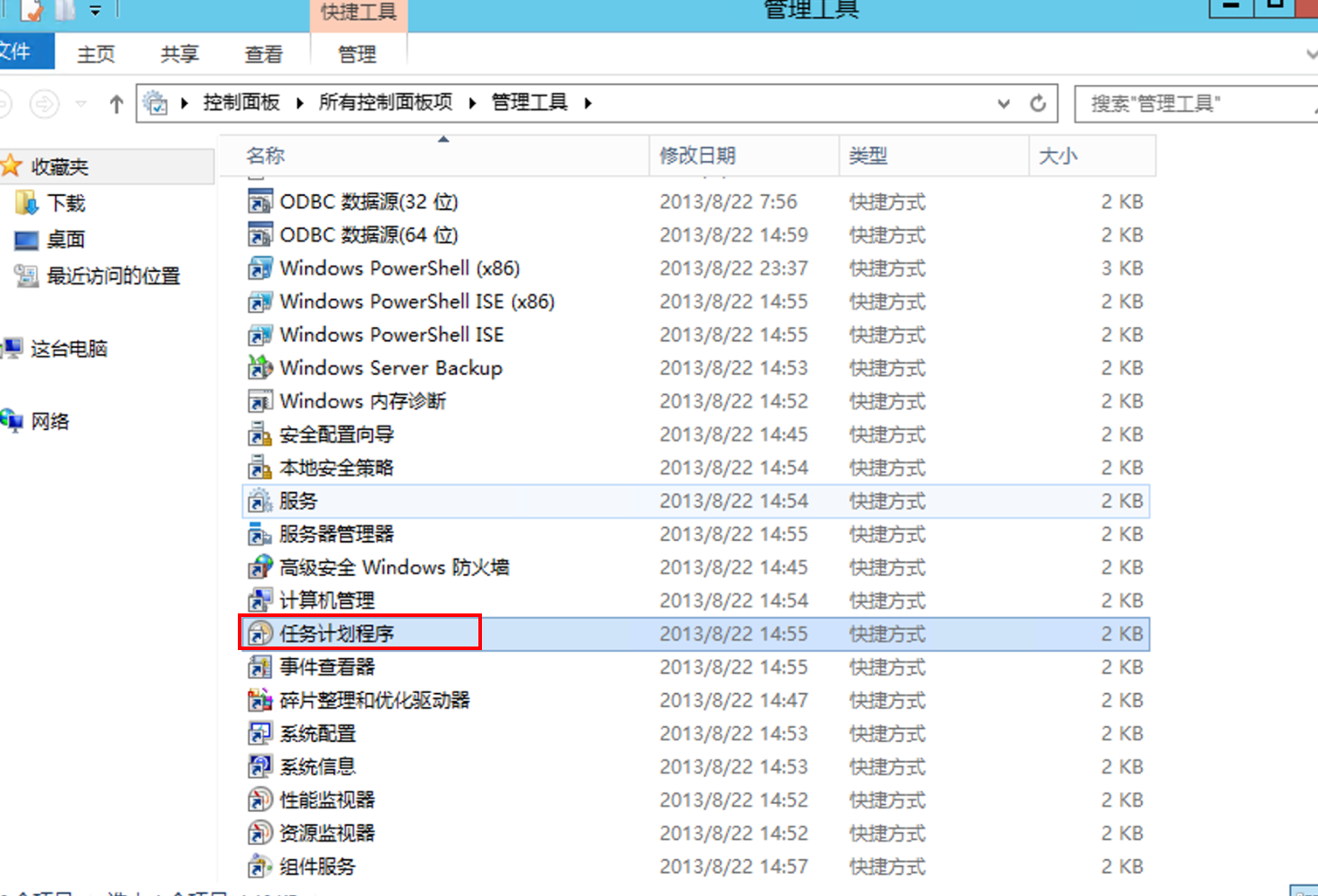Click the 性能监视器 icon
1318x896 pixels.
click(259, 799)
